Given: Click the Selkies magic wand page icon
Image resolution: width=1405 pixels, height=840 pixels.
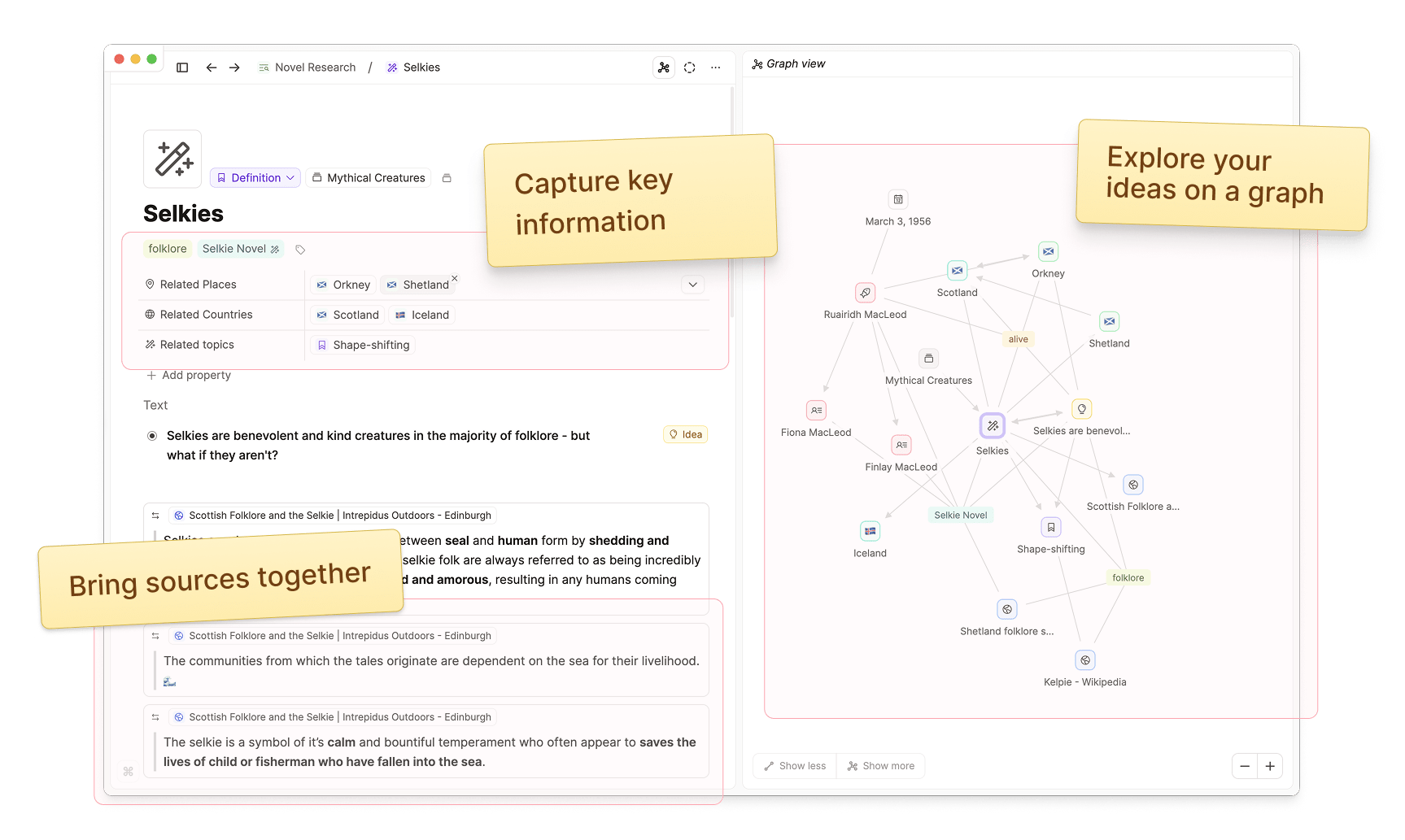Looking at the screenshot, I should point(172,159).
